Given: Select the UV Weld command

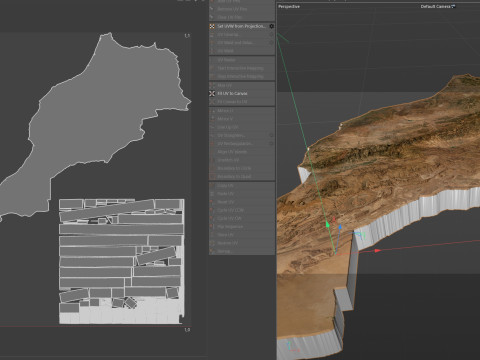Looking at the screenshot, I should coord(242,51).
